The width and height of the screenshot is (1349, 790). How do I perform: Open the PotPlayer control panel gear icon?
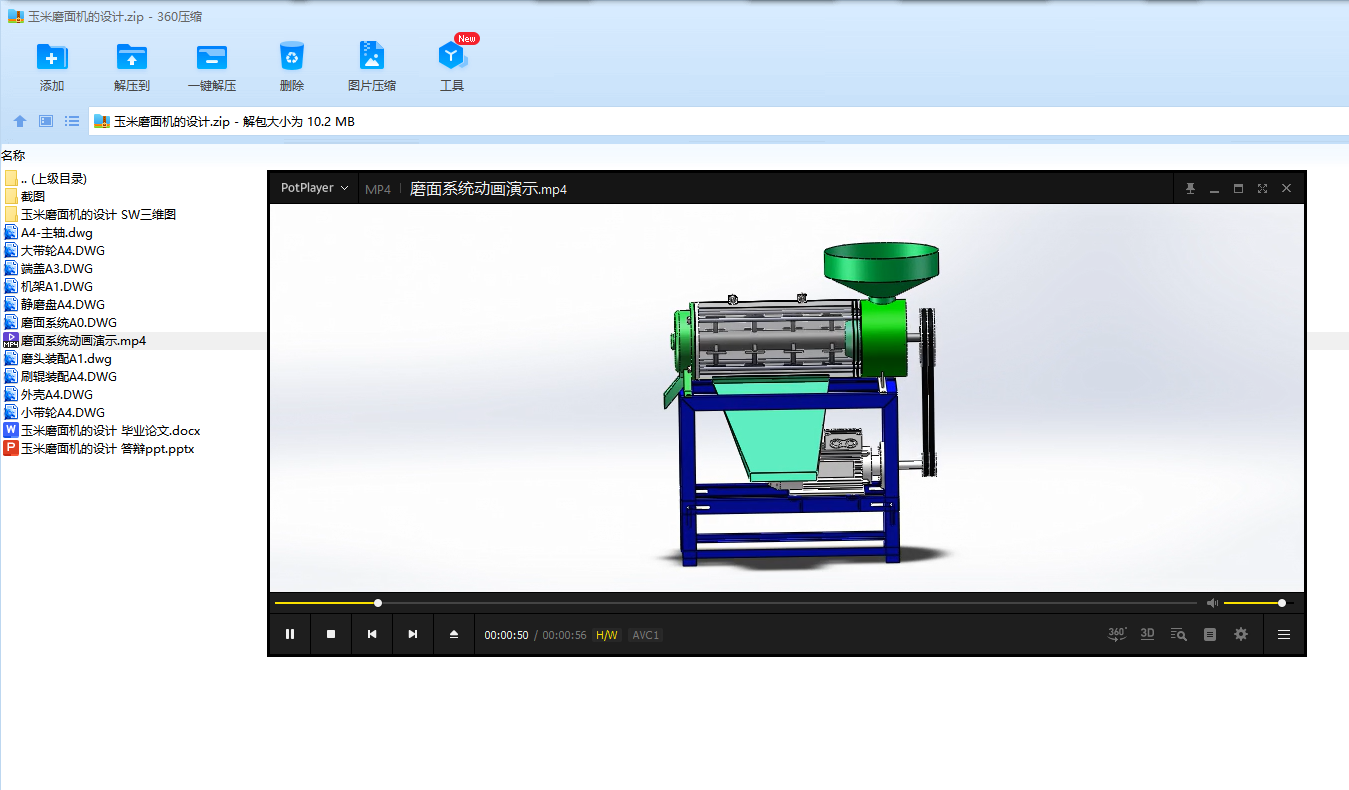[1241, 634]
